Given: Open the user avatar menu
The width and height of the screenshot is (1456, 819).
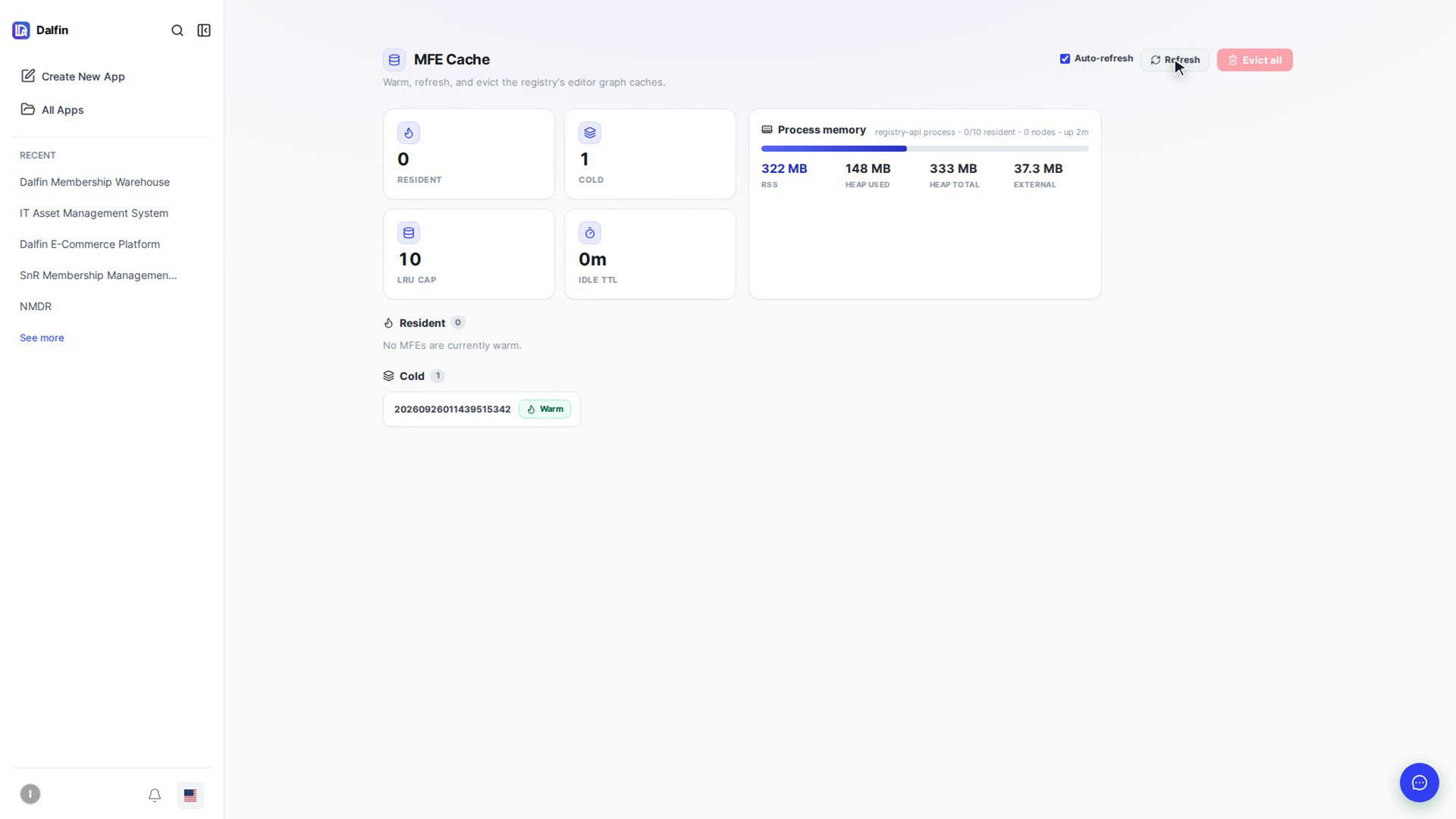Looking at the screenshot, I should [x=30, y=794].
